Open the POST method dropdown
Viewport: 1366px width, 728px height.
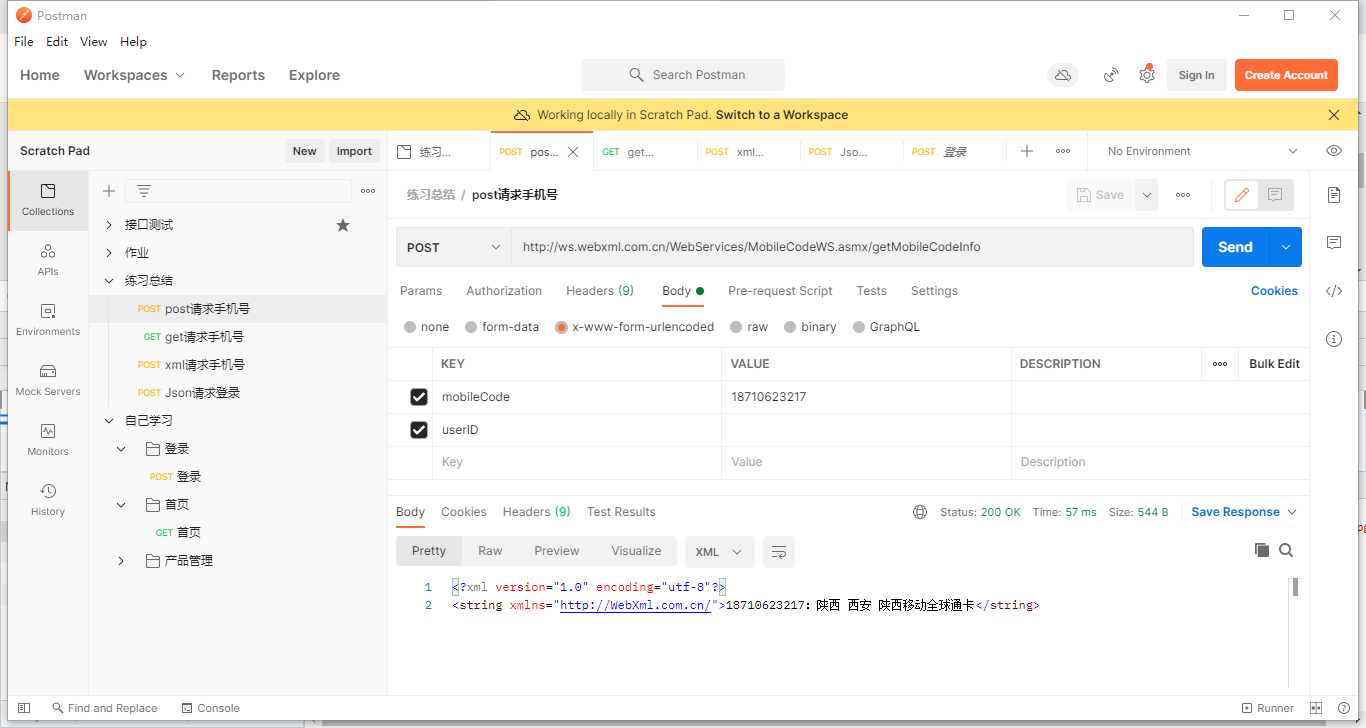(454, 247)
